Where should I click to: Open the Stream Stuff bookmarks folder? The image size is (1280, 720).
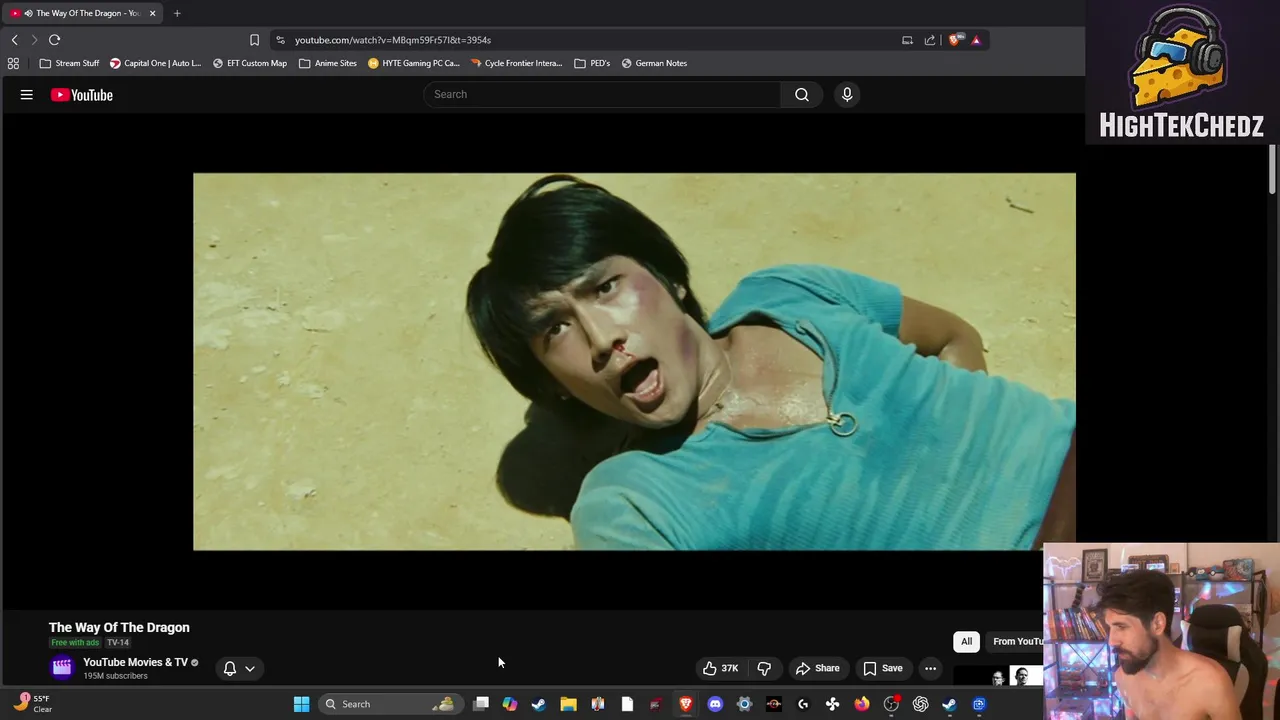pyautogui.click(x=70, y=63)
